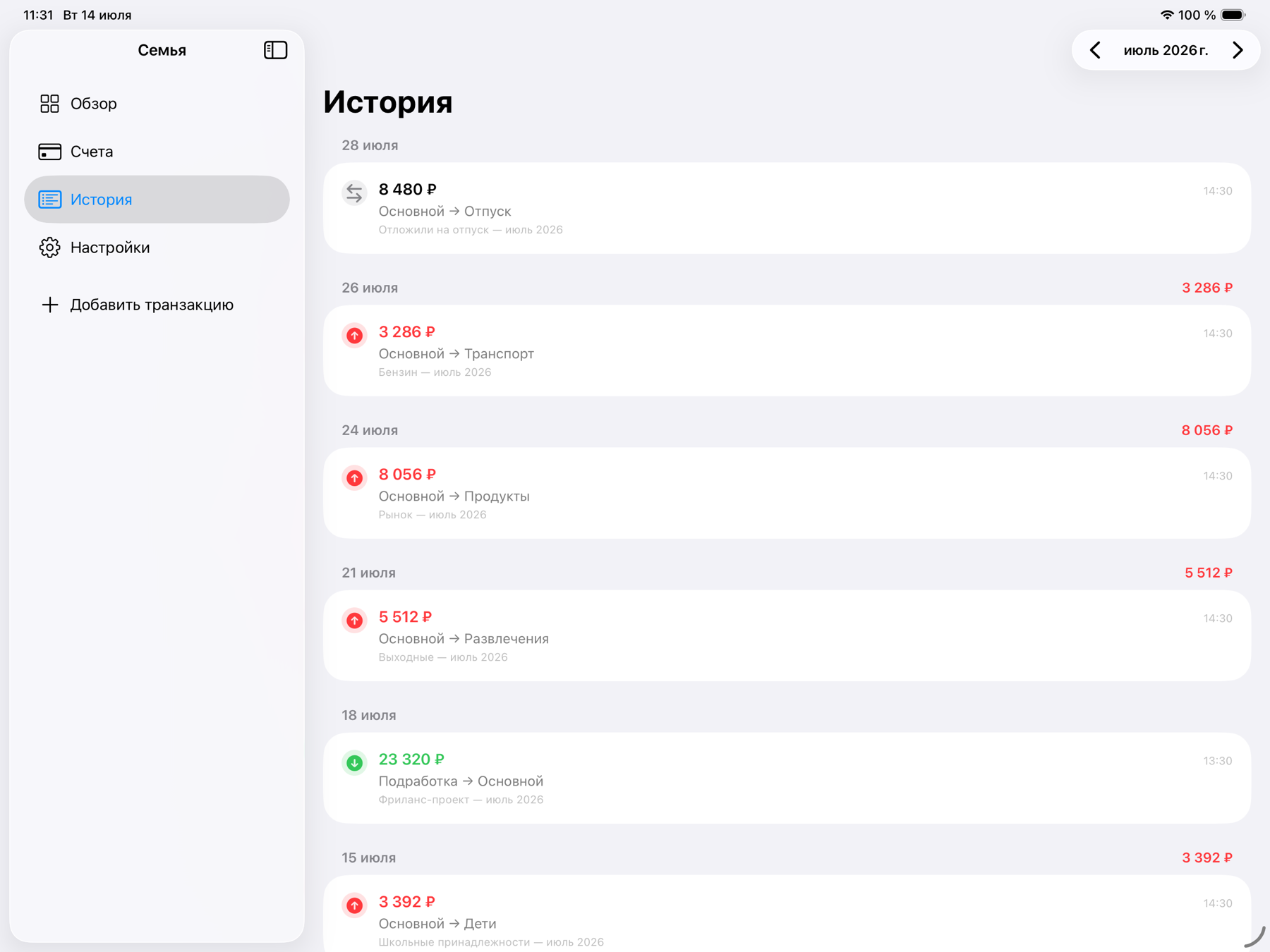Click the 8 056 ₽ daily total for 24 июля
1270x952 pixels.
click(x=1207, y=430)
